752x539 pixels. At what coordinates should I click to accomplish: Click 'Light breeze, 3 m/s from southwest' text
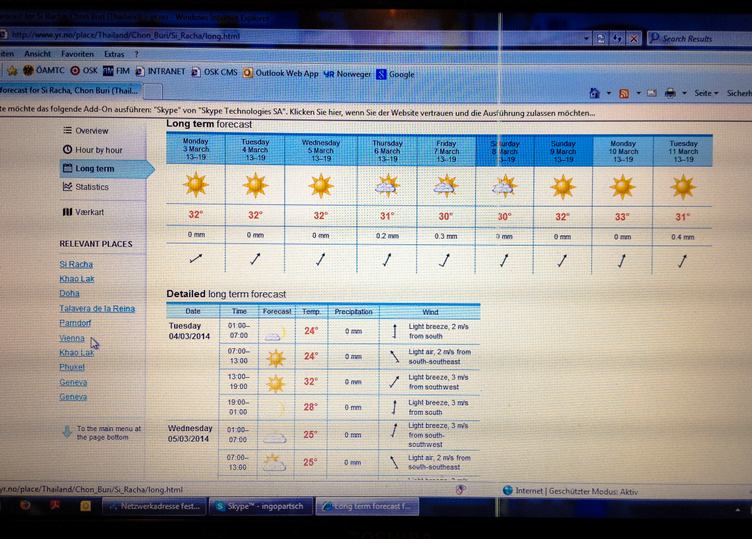coord(438,382)
